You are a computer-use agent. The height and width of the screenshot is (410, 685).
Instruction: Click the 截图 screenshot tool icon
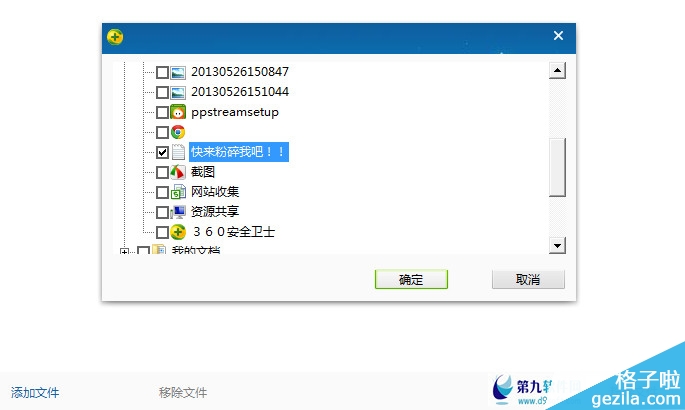point(178,172)
